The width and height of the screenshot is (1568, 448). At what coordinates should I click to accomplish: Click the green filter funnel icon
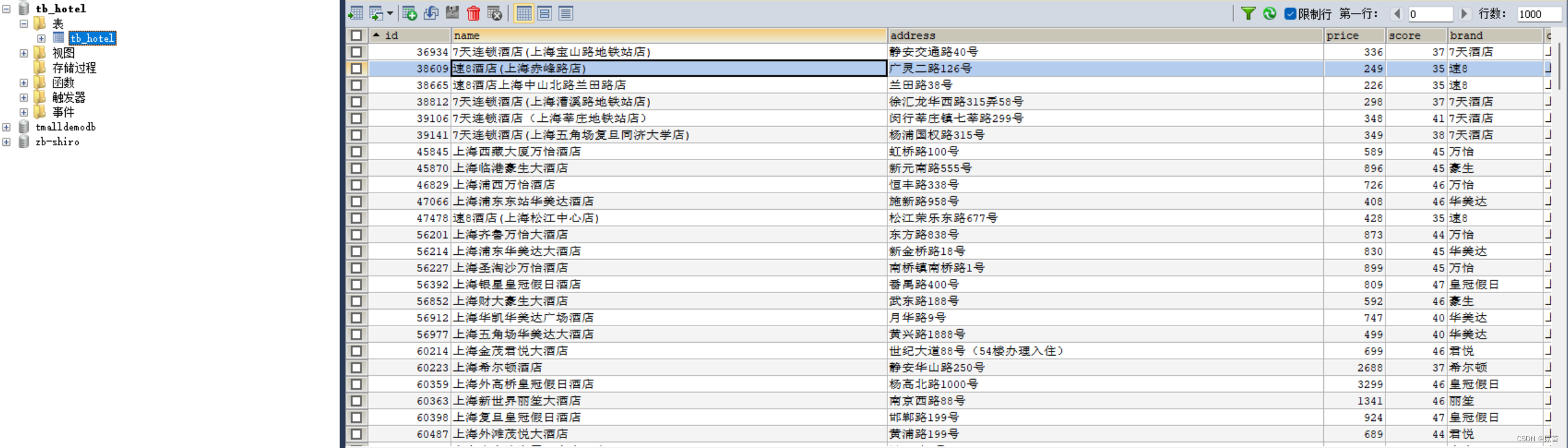point(1248,13)
